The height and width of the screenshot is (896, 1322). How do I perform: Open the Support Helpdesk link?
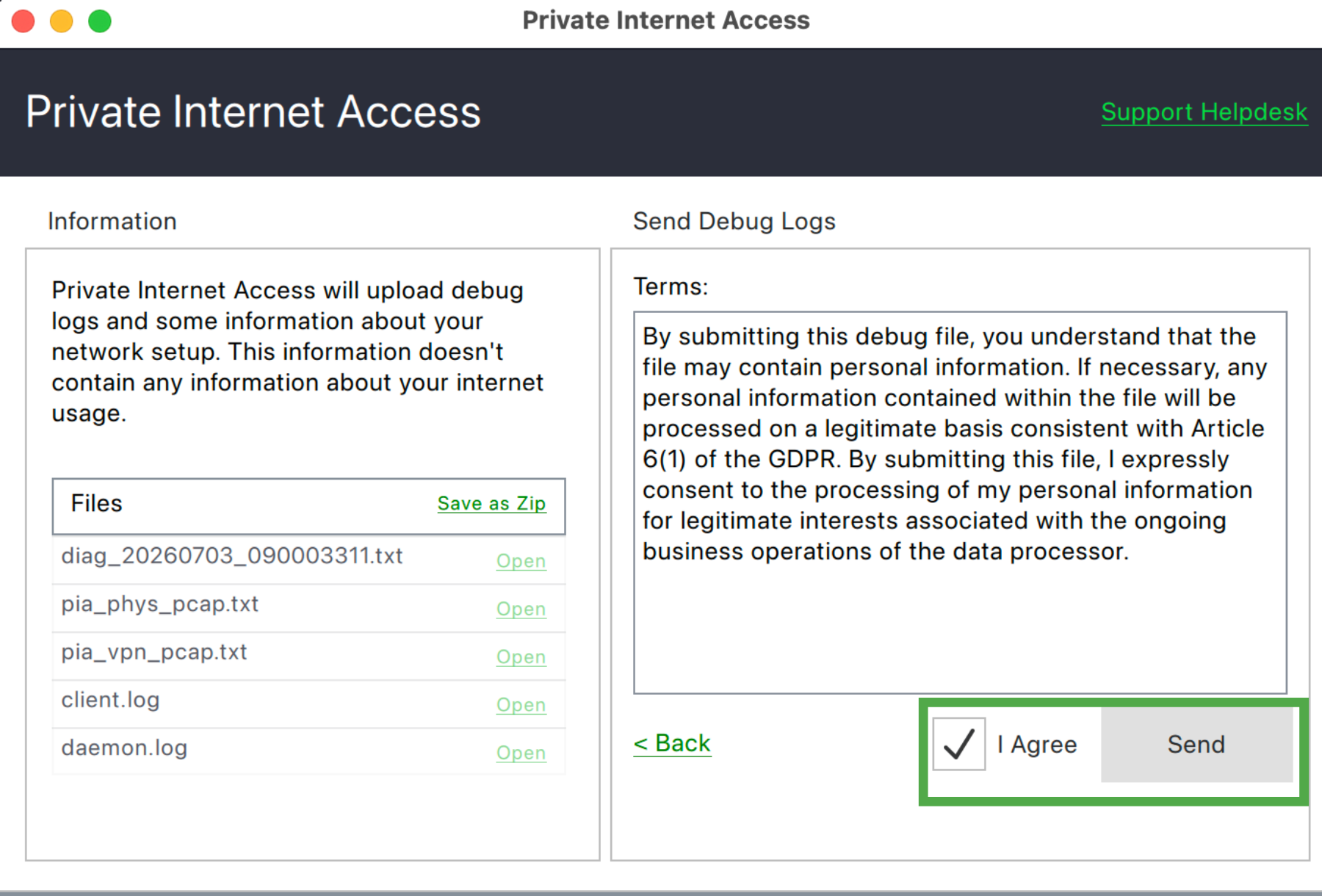(1204, 112)
